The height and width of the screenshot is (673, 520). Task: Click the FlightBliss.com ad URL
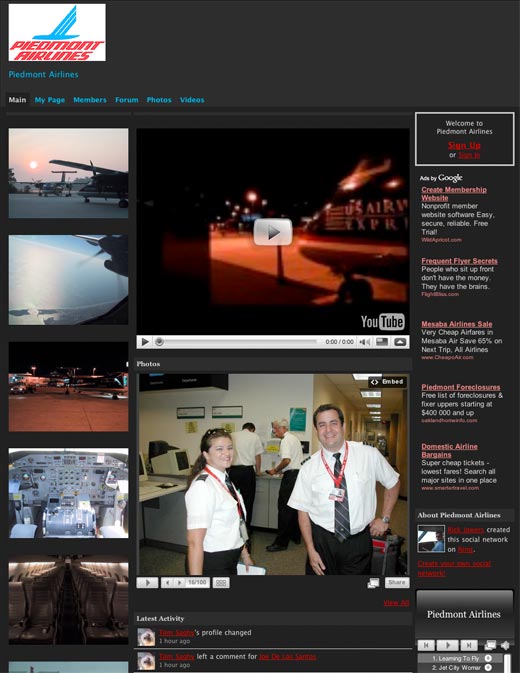tap(440, 294)
